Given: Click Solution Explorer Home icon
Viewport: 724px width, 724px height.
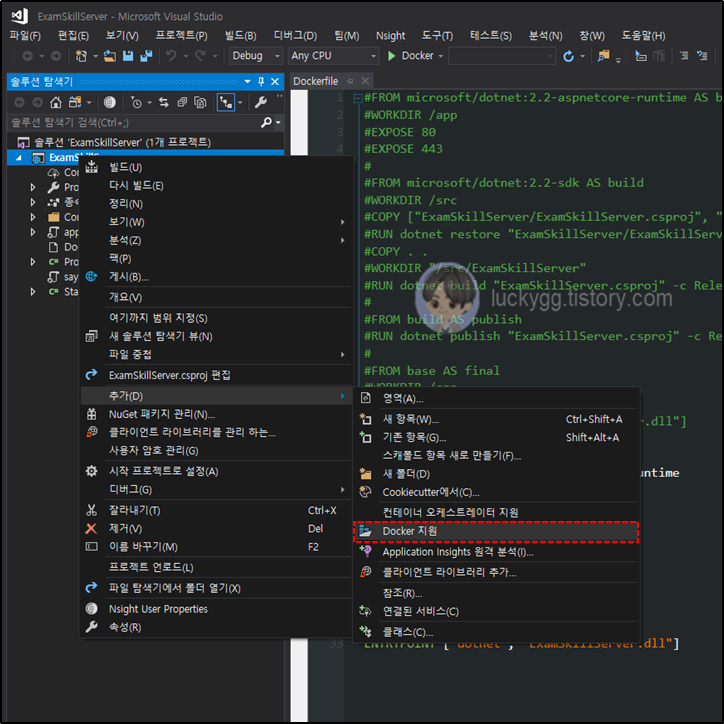Looking at the screenshot, I should point(56,102).
